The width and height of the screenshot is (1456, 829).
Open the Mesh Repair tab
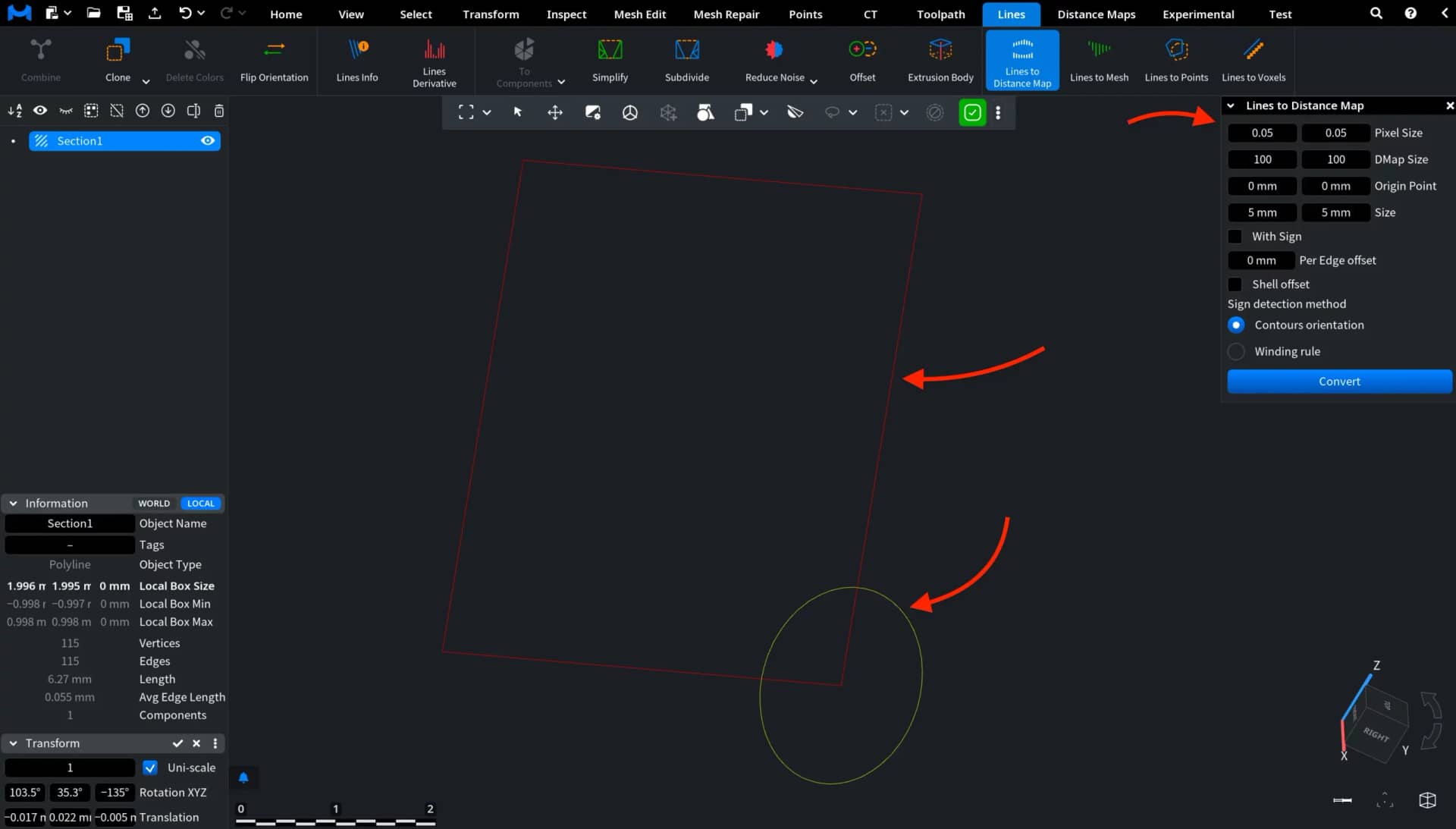(726, 14)
